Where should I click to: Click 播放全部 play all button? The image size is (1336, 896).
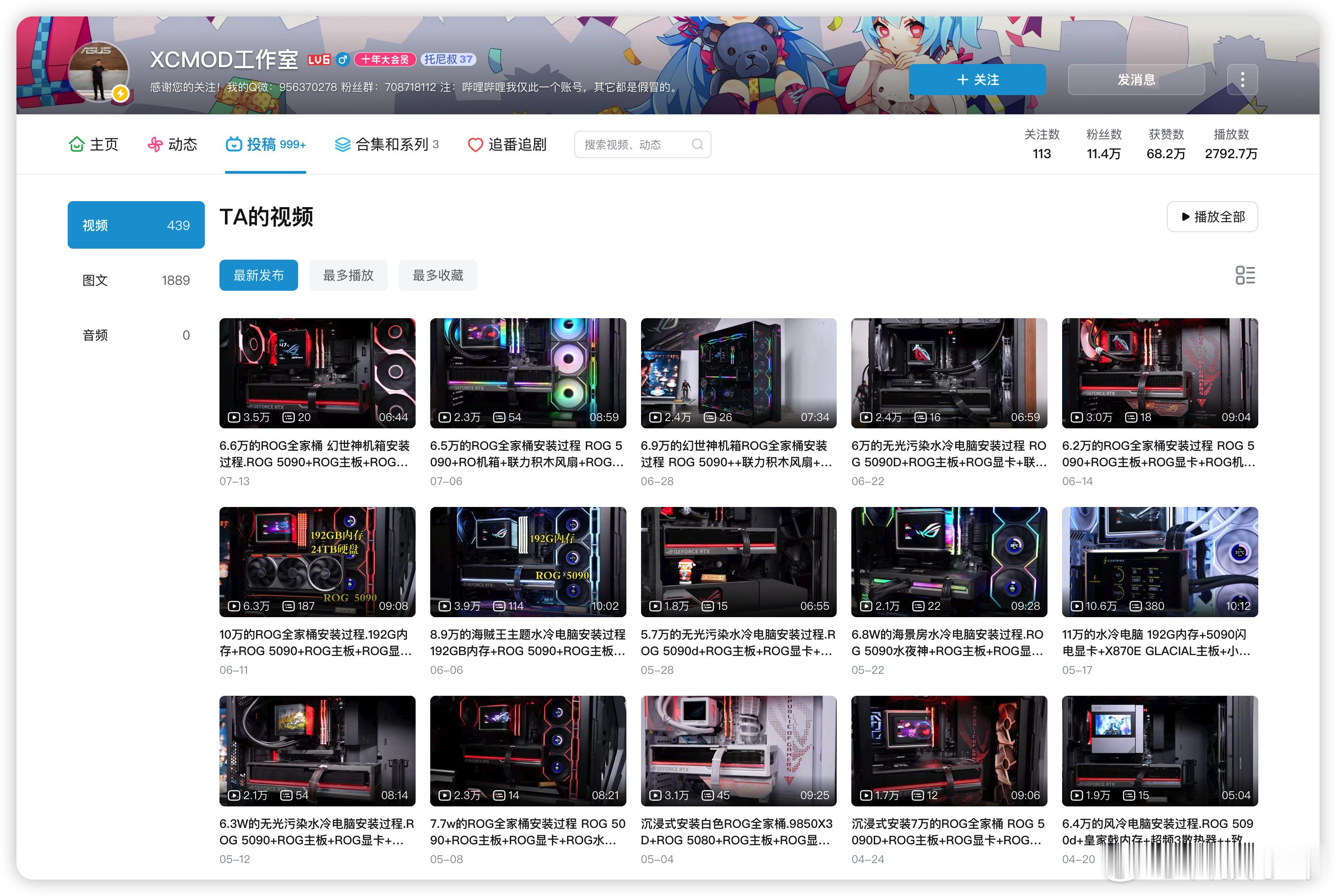pos(1212,217)
